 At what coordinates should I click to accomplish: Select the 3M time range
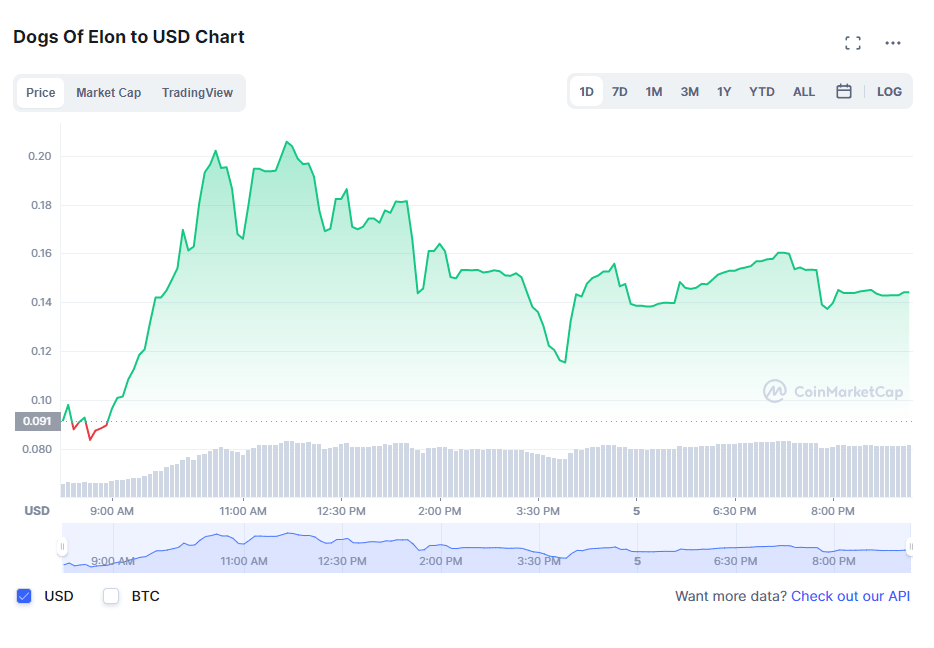[689, 92]
